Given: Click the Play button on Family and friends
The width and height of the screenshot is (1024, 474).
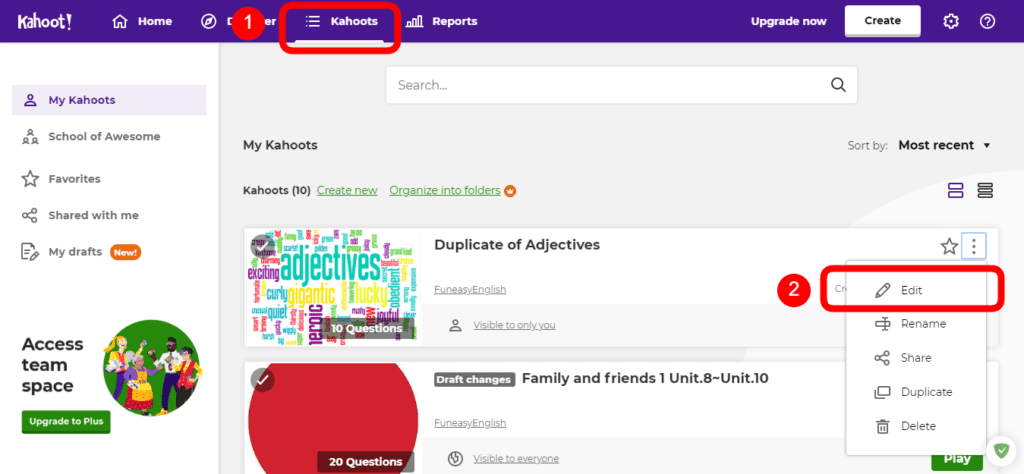Looking at the screenshot, I should pyautogui.click(x=957, y=459).
